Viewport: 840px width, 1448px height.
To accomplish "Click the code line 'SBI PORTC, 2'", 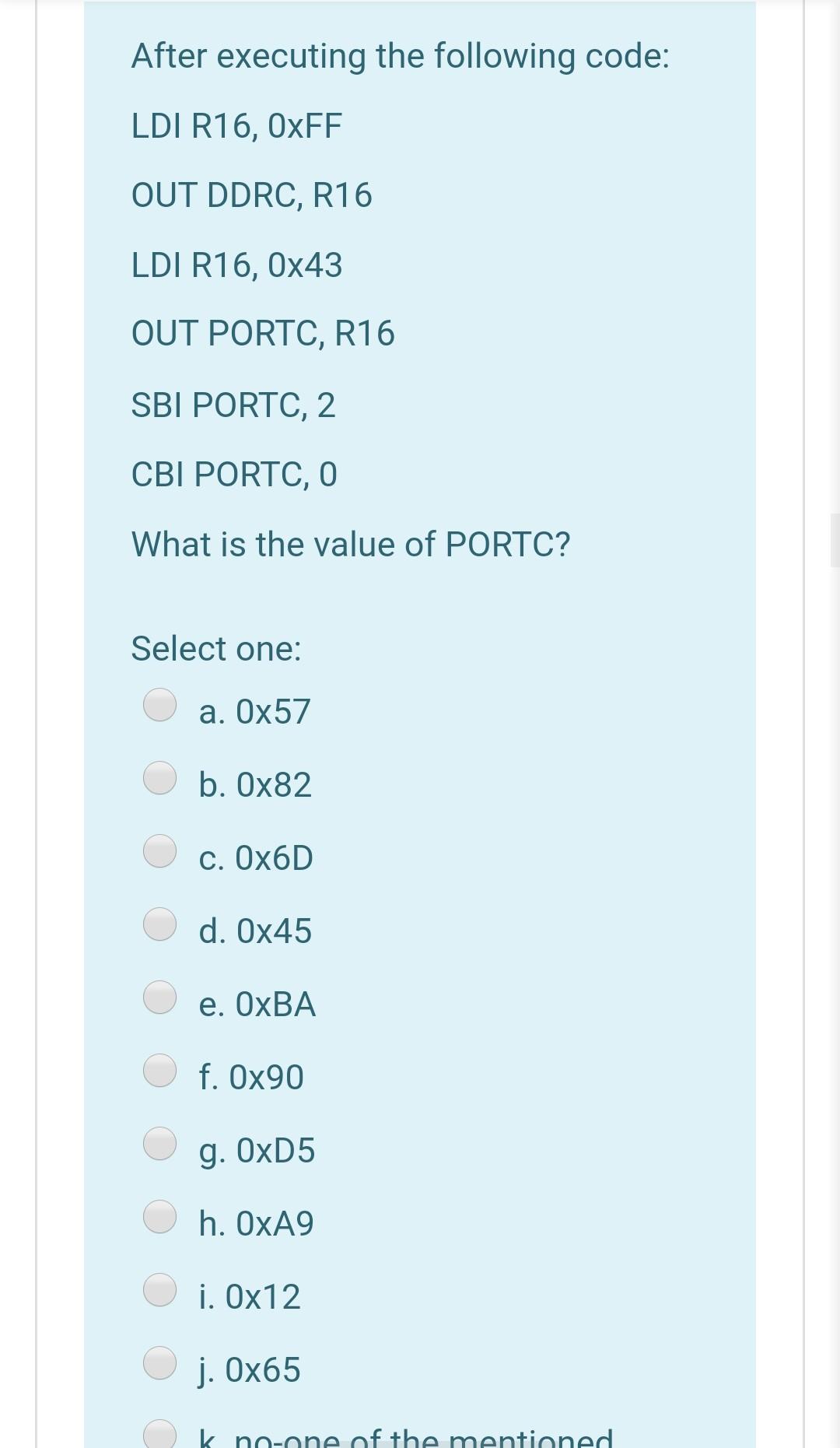I will click(x=233, y=405).
